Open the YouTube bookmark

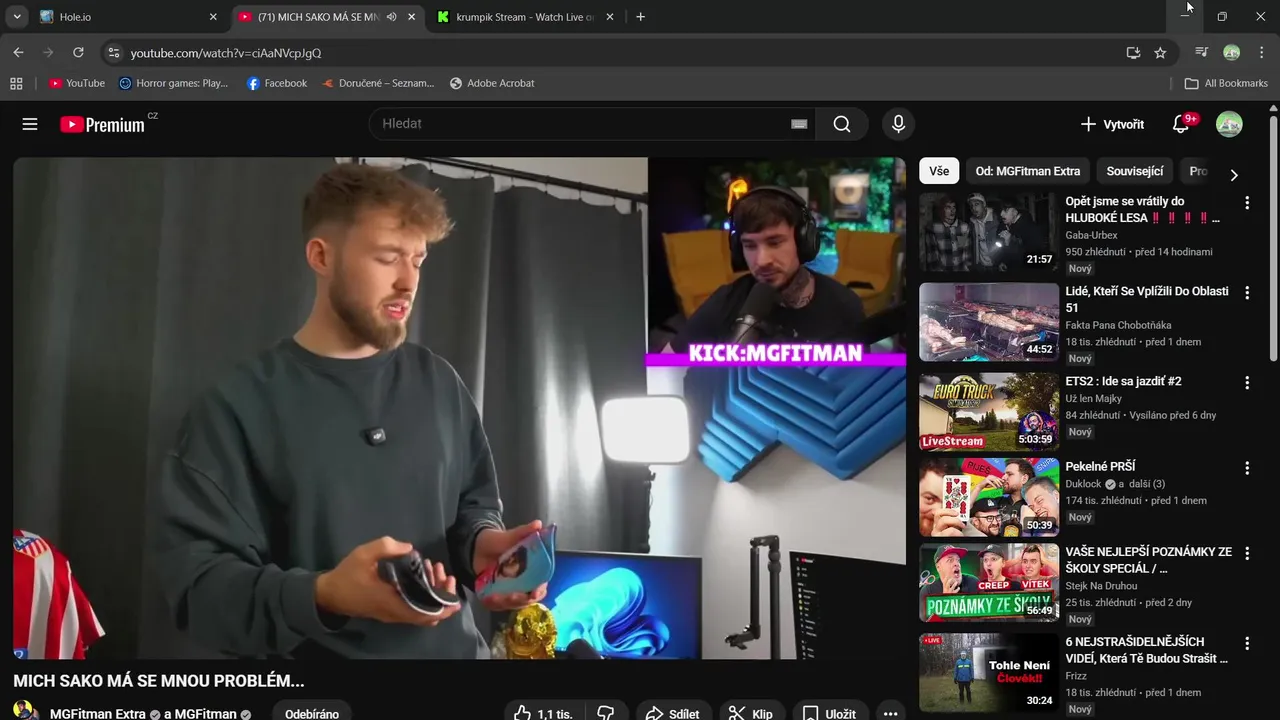coord(77,83)
